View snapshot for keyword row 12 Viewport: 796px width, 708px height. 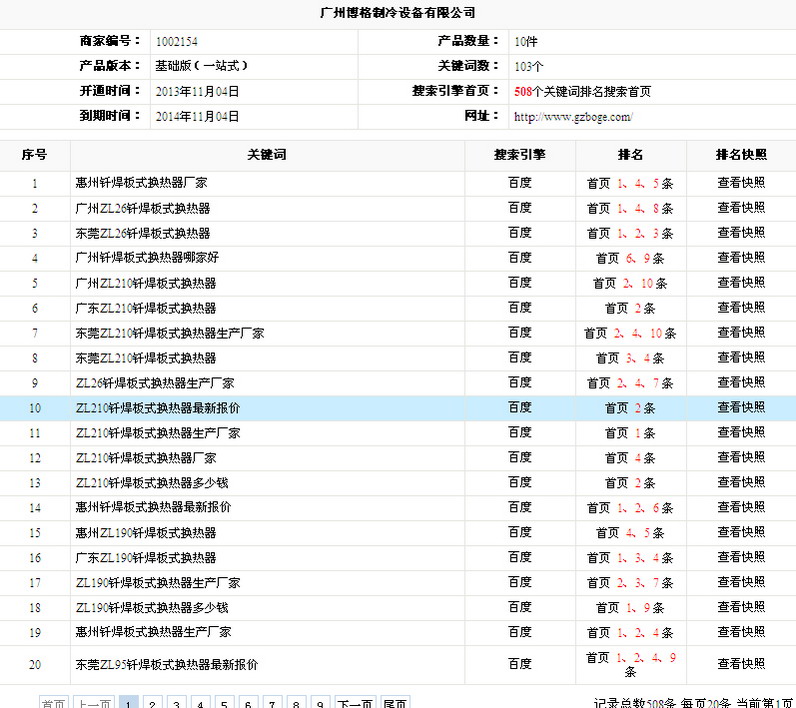[741, 457]
